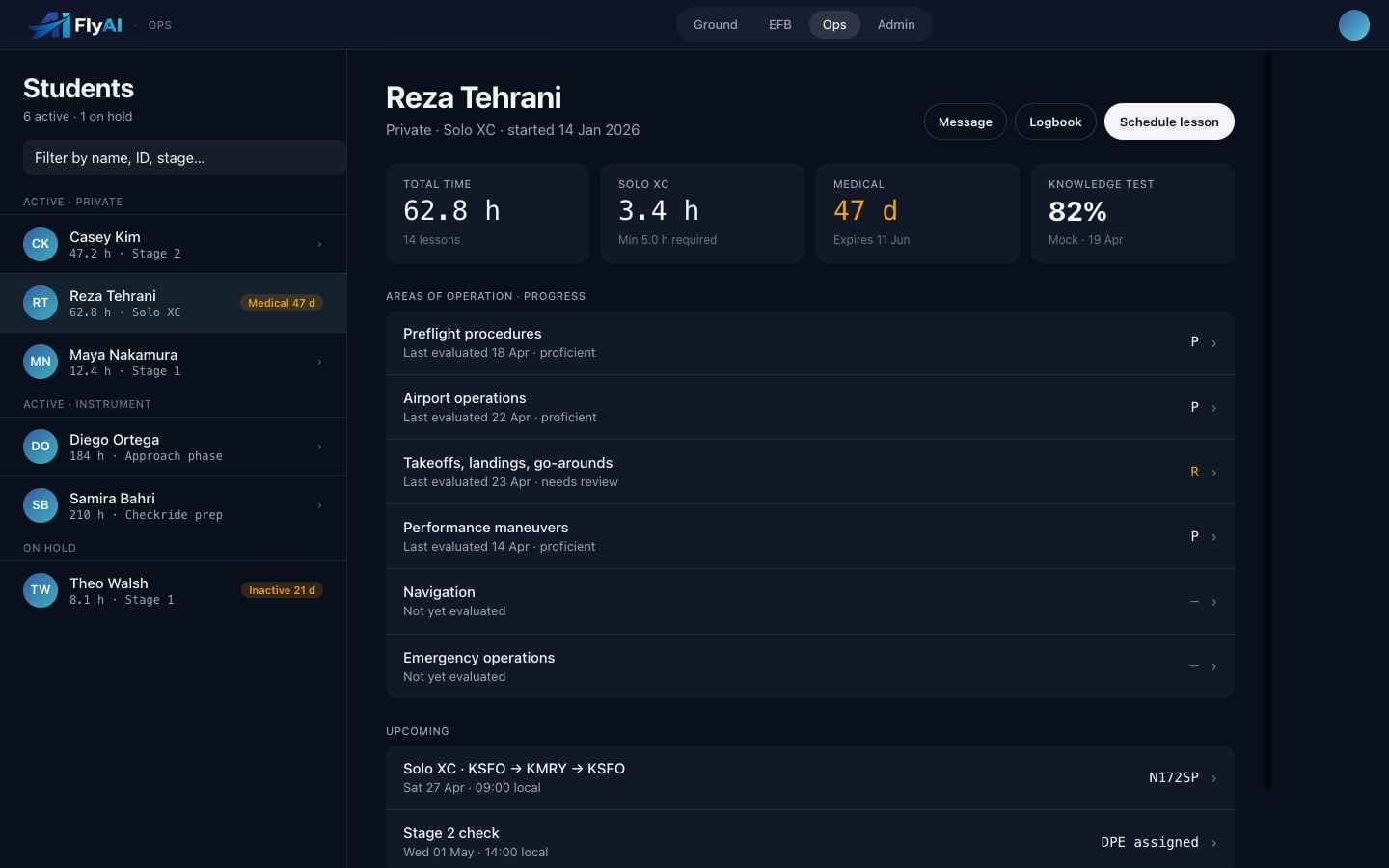This screenshot has height=868, width=1389.
Task: Select student Casey Kim
Action: pos(174,244)
